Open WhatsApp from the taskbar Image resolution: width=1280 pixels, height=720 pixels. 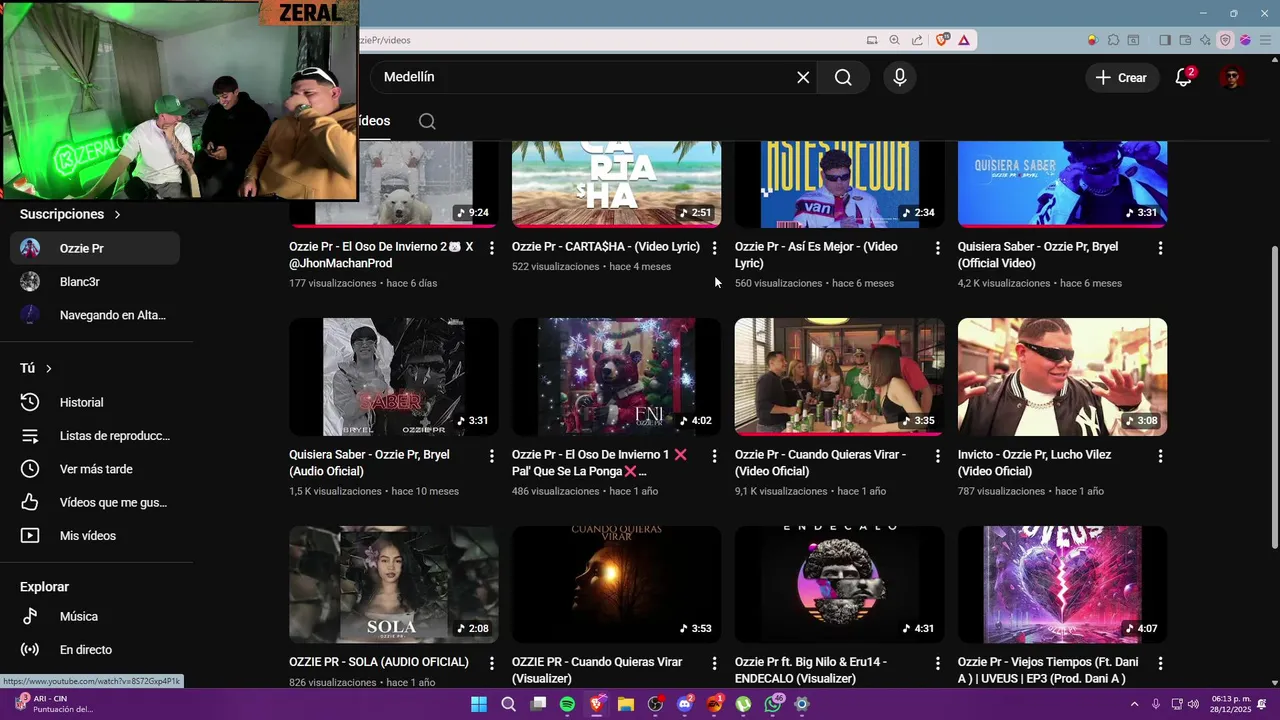[773, 704]
